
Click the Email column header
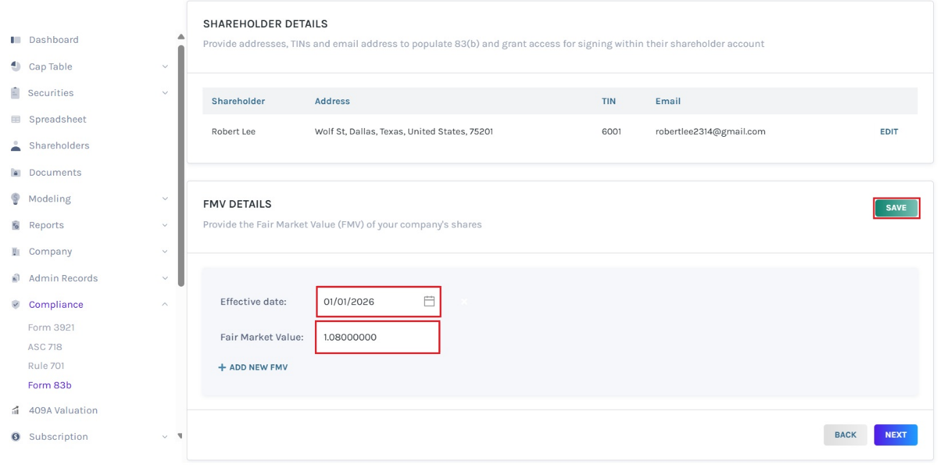click(x=668, y=101)
